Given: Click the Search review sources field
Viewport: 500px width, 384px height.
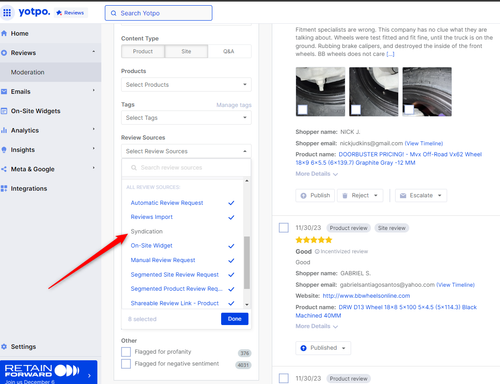Looking at the screenshot, I should click(x=187, y=168).
